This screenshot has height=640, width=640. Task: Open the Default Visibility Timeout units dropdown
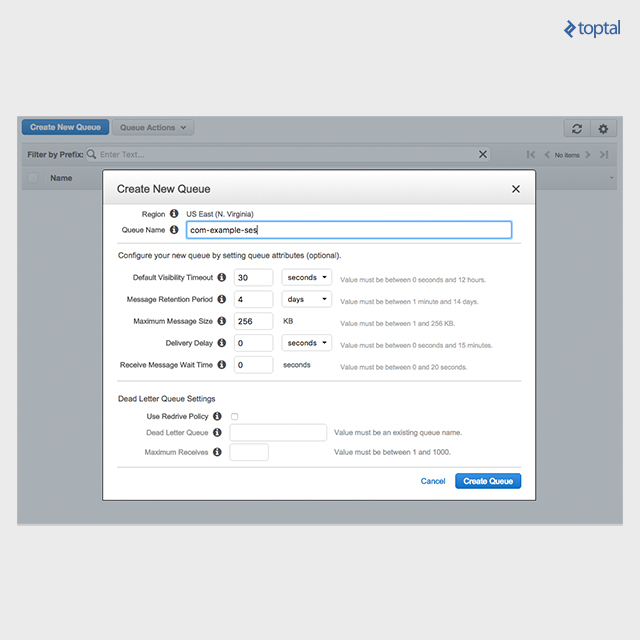pyautogui.click(x=306, y=277)
